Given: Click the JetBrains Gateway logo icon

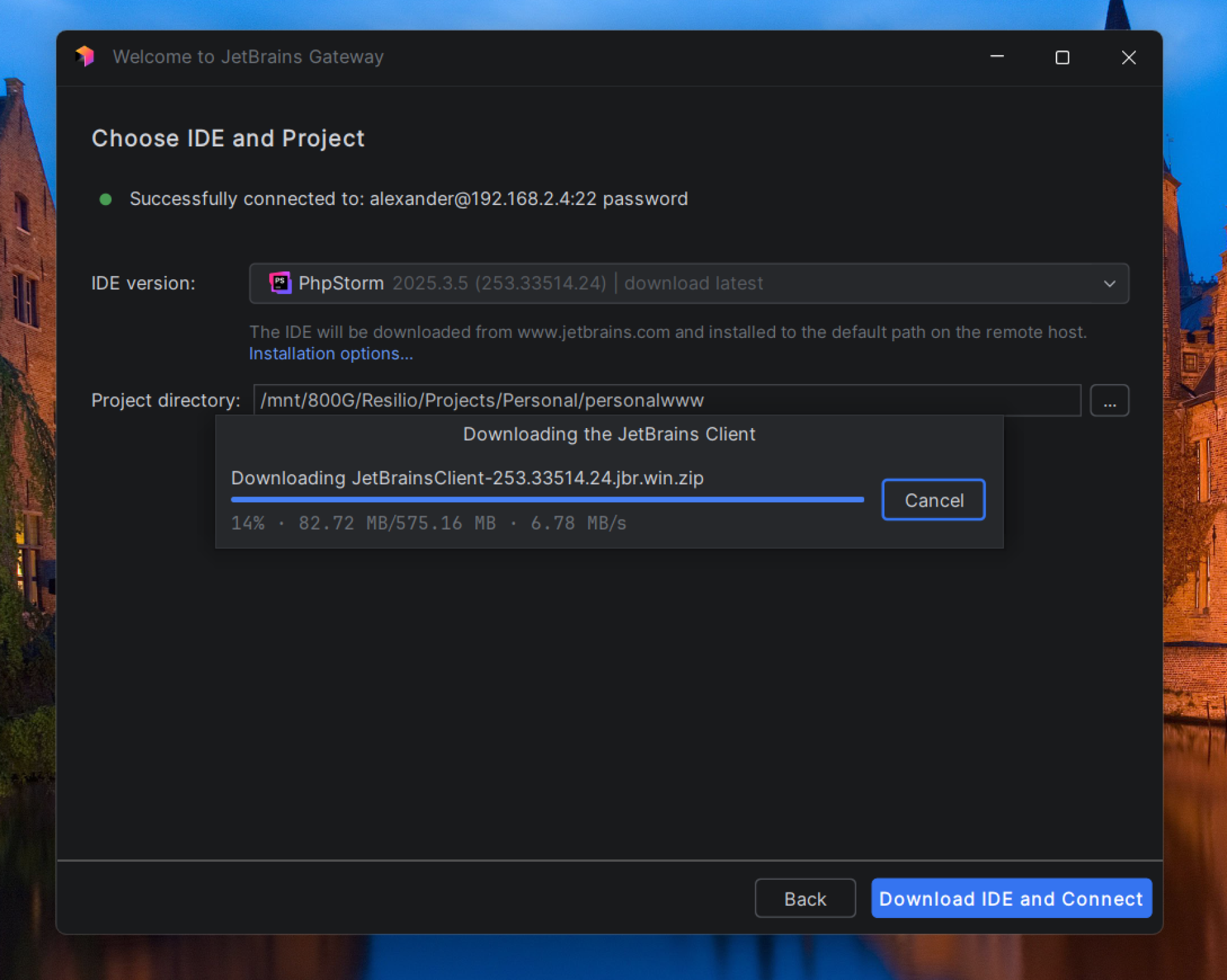Looking at the screenshot, I should click(x=84, y=57).
